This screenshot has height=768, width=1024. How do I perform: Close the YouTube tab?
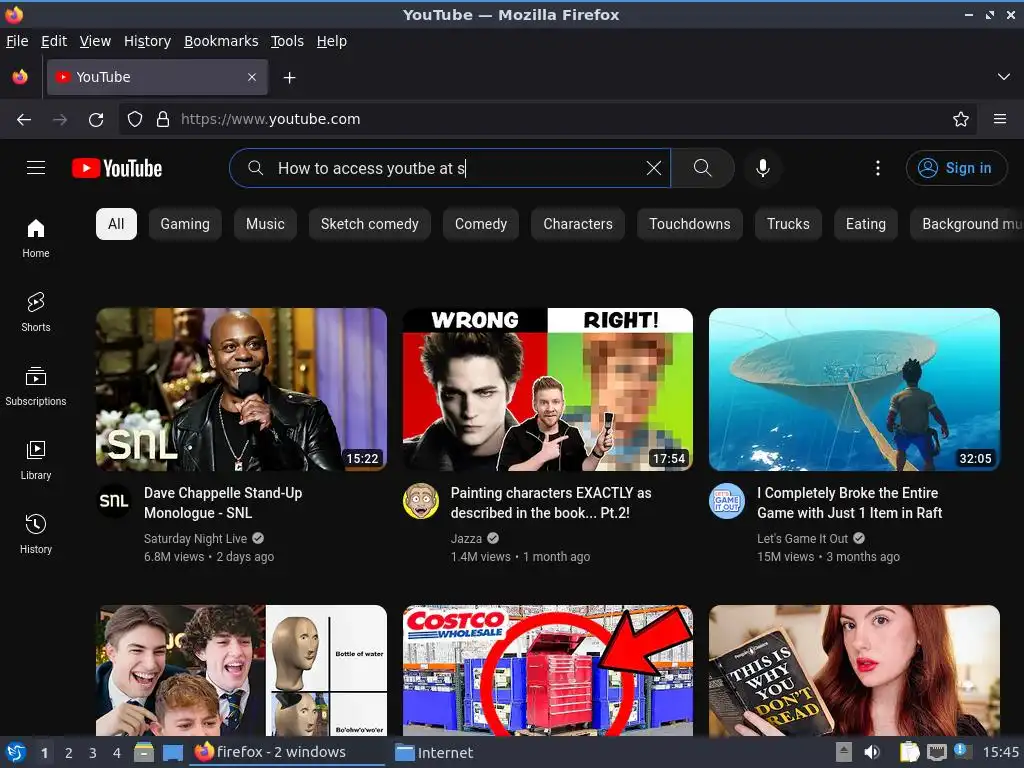point(252,77)
